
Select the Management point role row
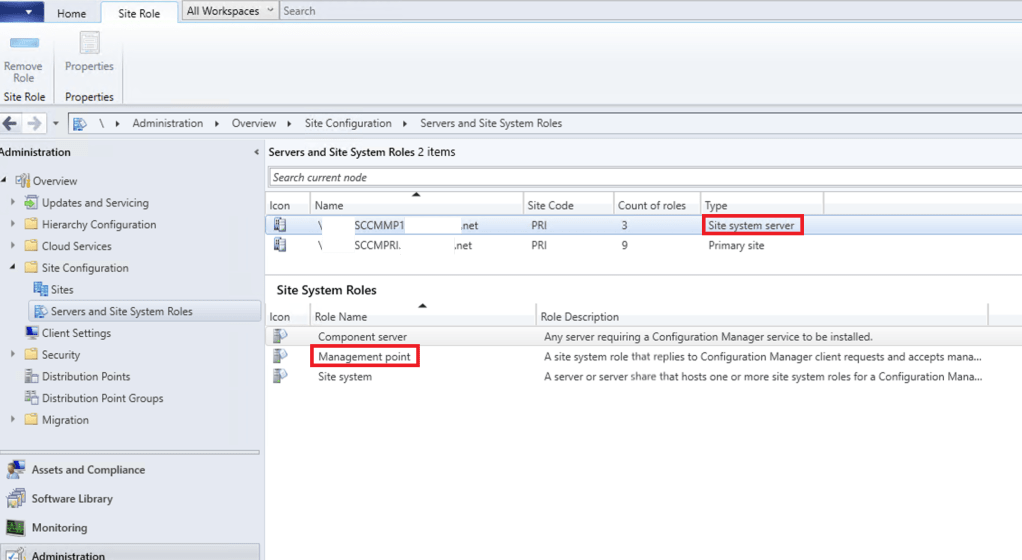point(363,356)
